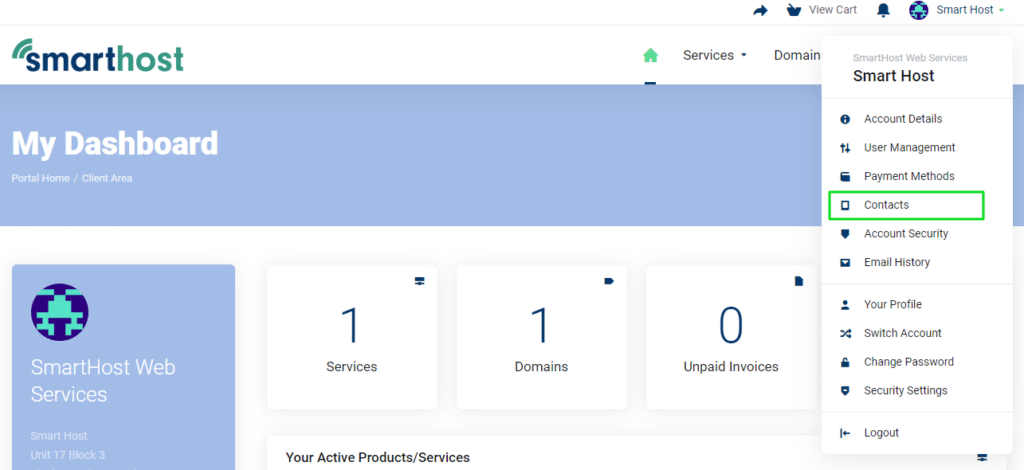The height and width of the screenshot is (470, 1024).
Task: Open the Unpaid Invoices summary card
Action: click(731, 337)
